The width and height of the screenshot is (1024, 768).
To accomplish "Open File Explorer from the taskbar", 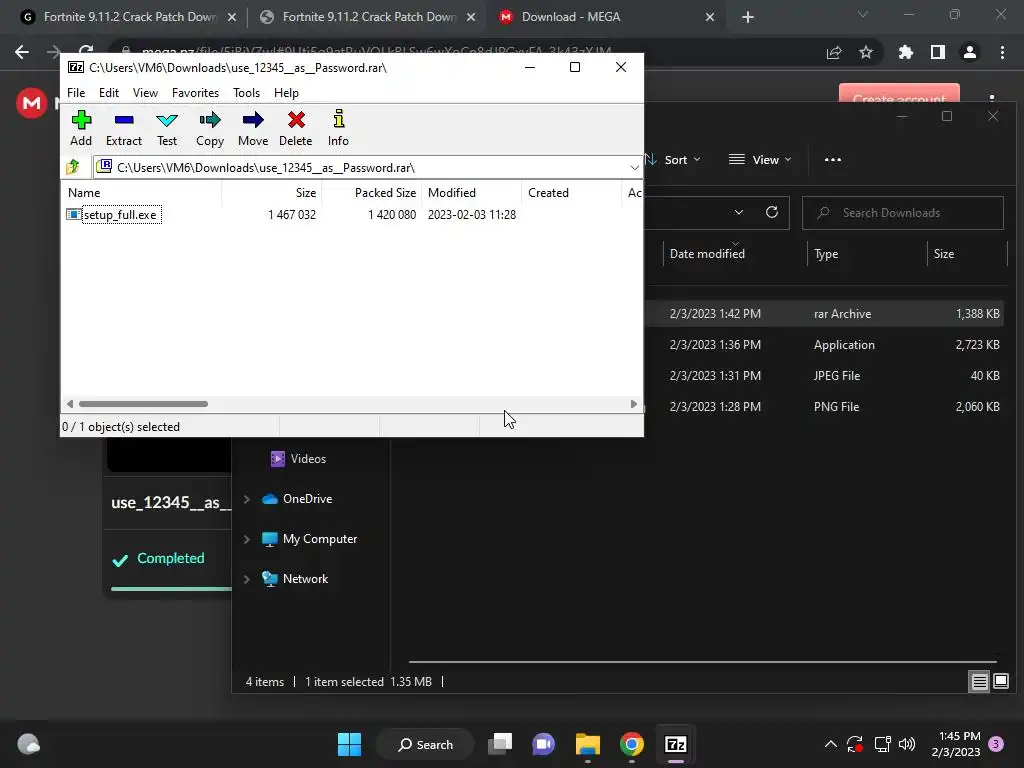I will (587, 744).
